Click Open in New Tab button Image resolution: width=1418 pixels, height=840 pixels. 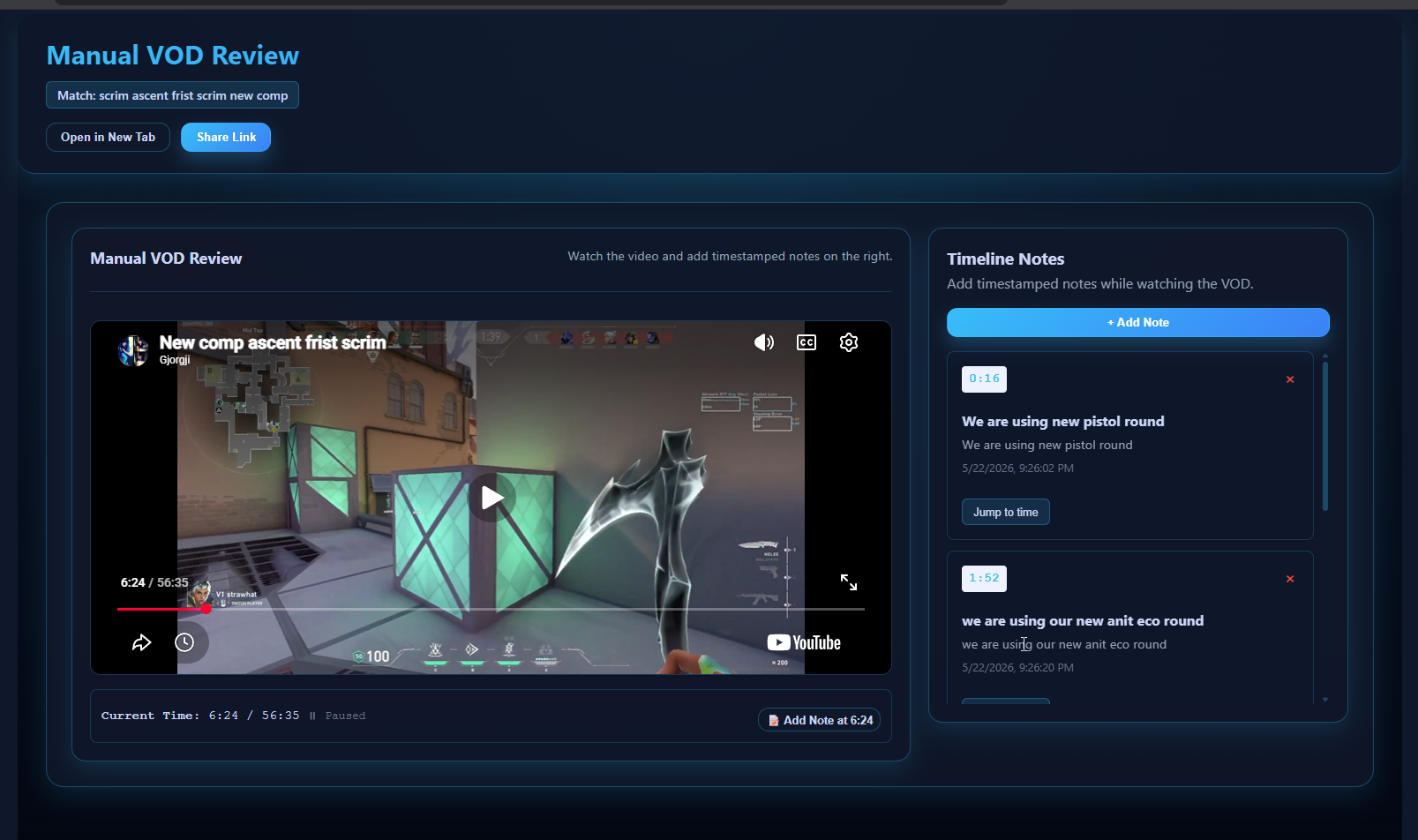108,137
